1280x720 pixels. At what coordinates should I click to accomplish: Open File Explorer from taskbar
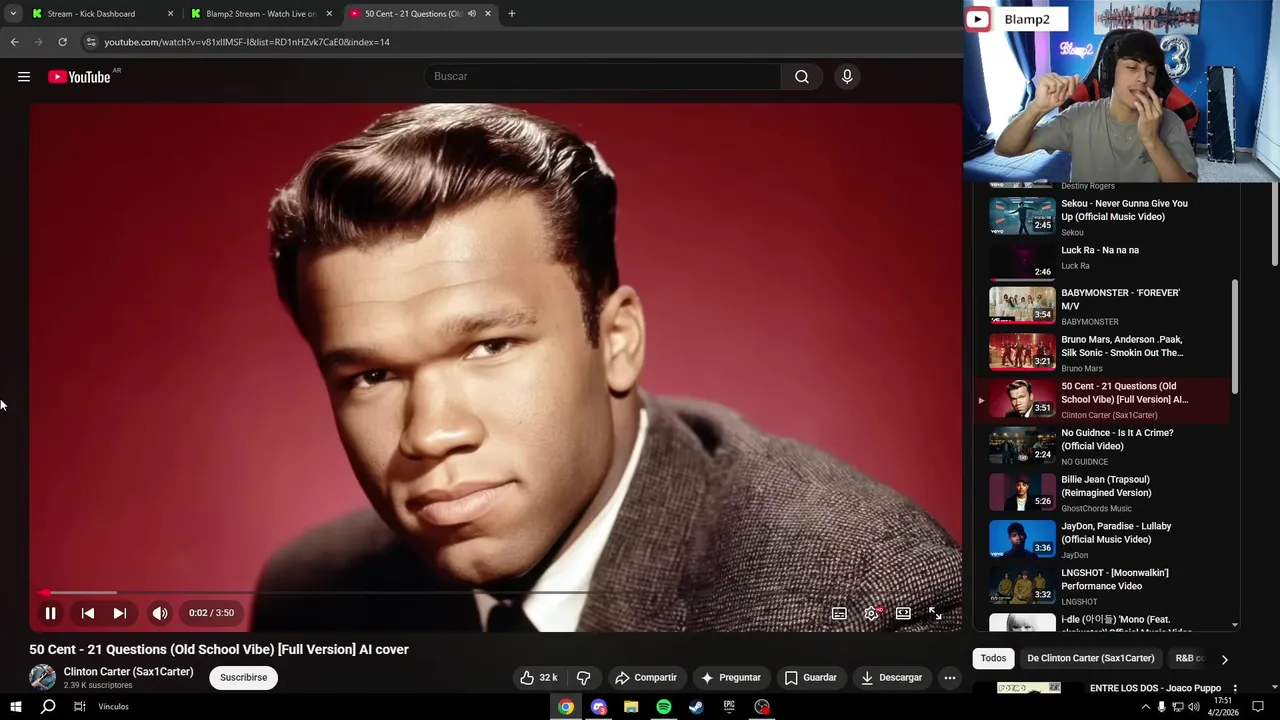tap(631, 707)
